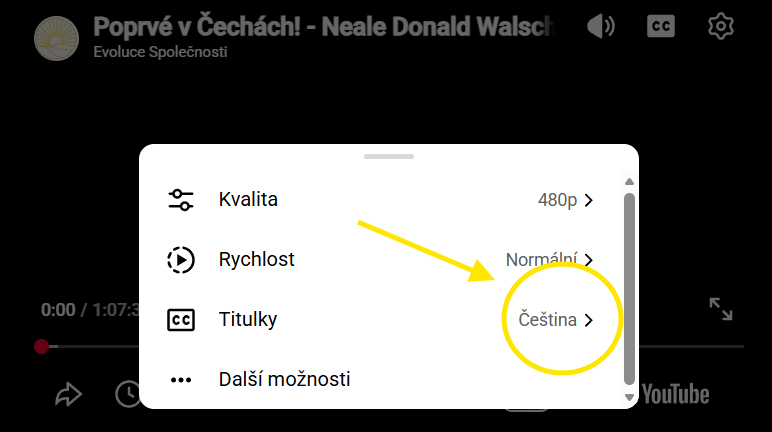Expand the Normální speed chevron
The image size is (772, 432).
click(x=588, y=260)
